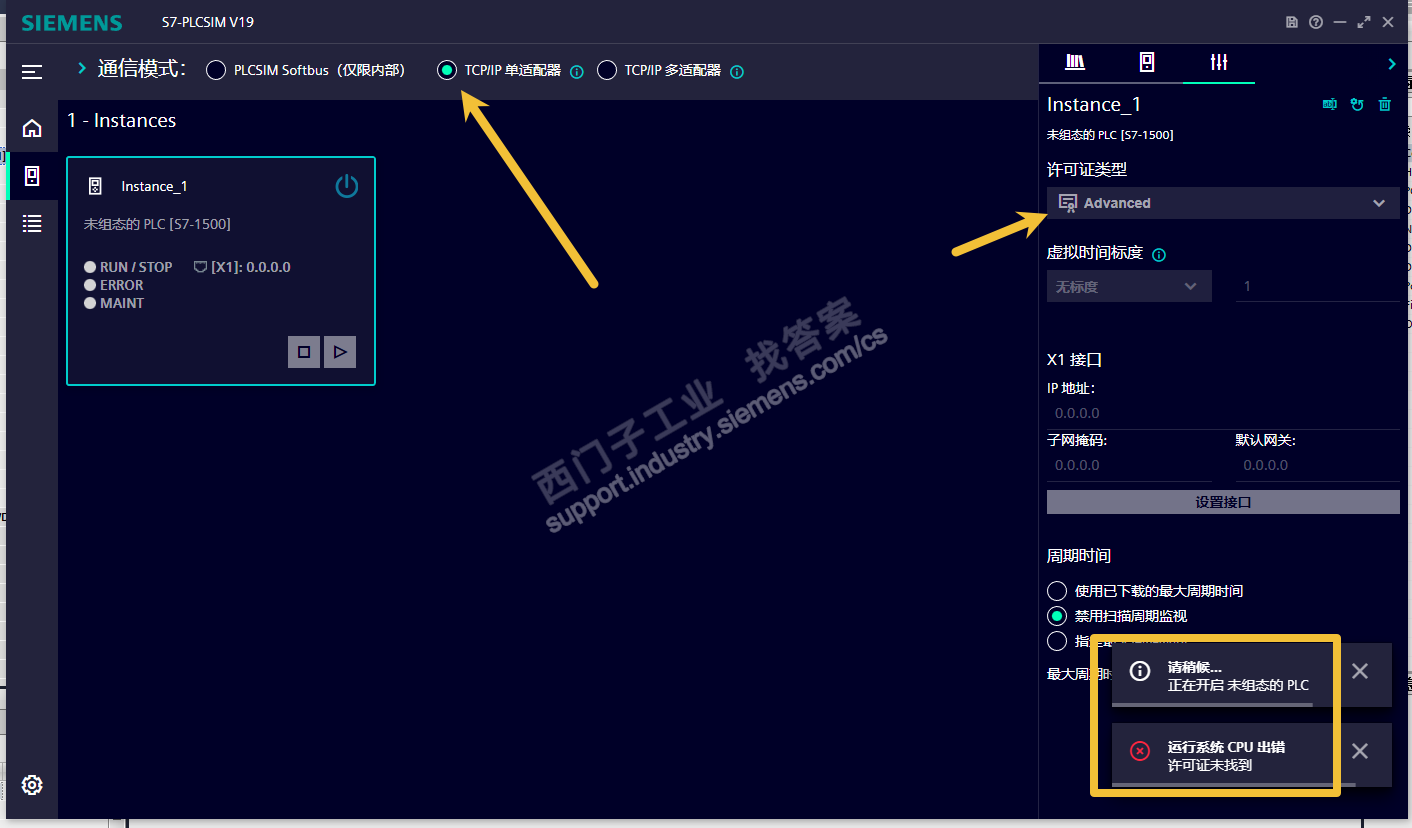Viewport: 1412px width, 828px height.
Task: Click the Instance_1 title in right panel
Action: 1094,104
